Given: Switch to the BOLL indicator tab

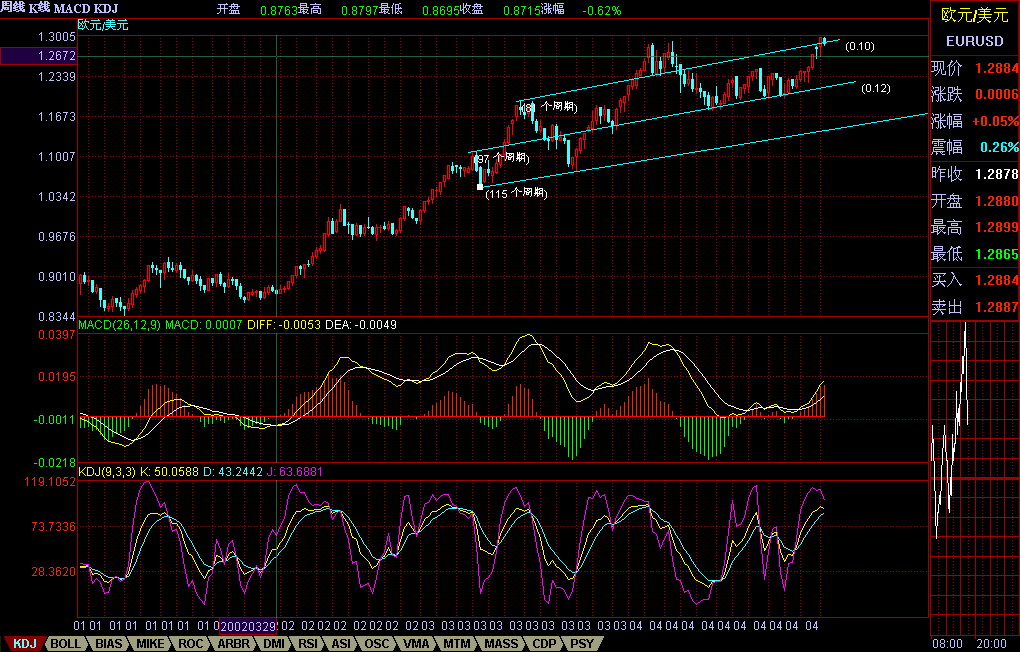Looking at the screenshot, I should [x=66, y=644].
